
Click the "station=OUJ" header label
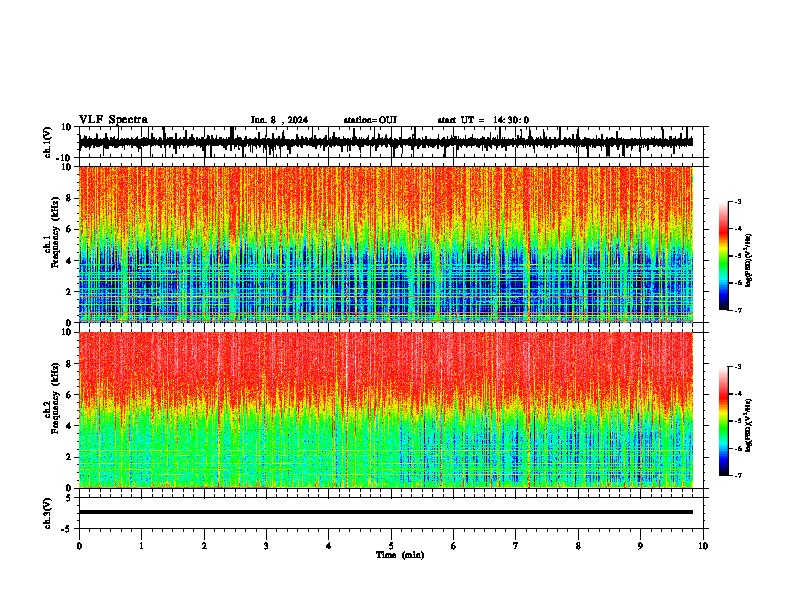point(370,120)
